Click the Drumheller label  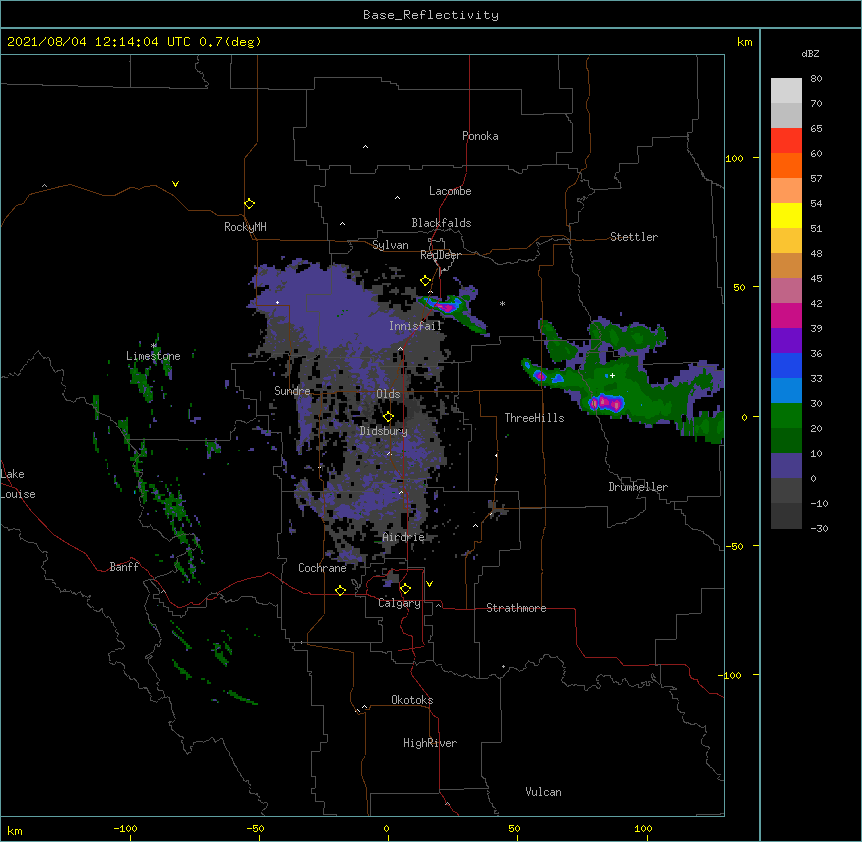(638, 487)
